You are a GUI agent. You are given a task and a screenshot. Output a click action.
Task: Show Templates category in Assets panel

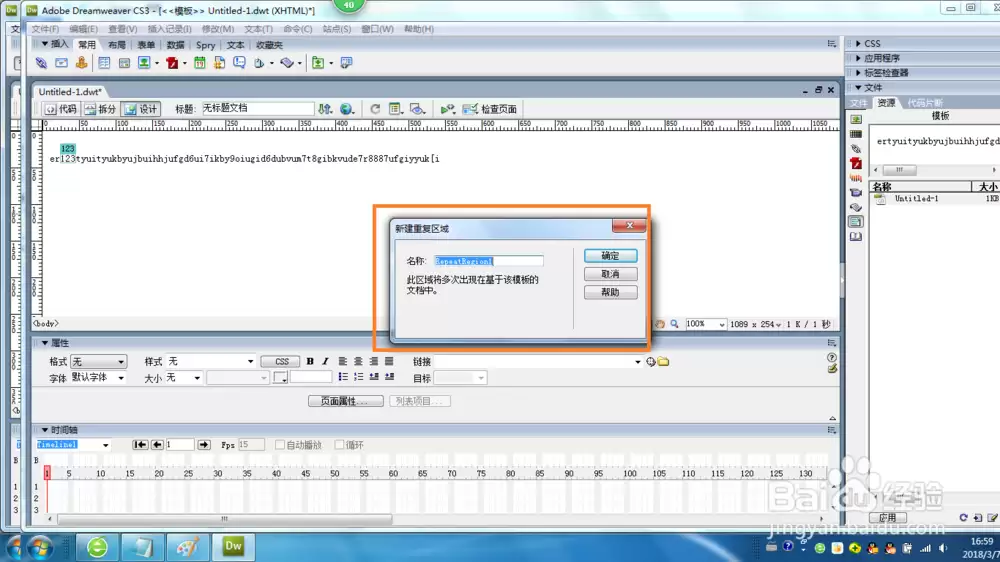[x=856, y=222]
